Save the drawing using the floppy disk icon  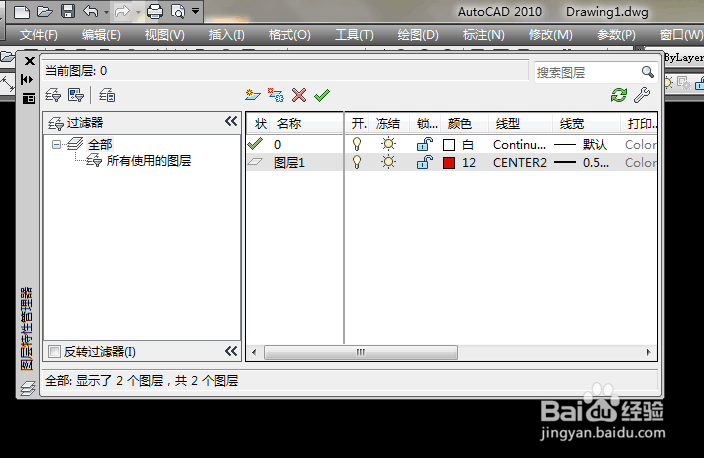point(68,11)
